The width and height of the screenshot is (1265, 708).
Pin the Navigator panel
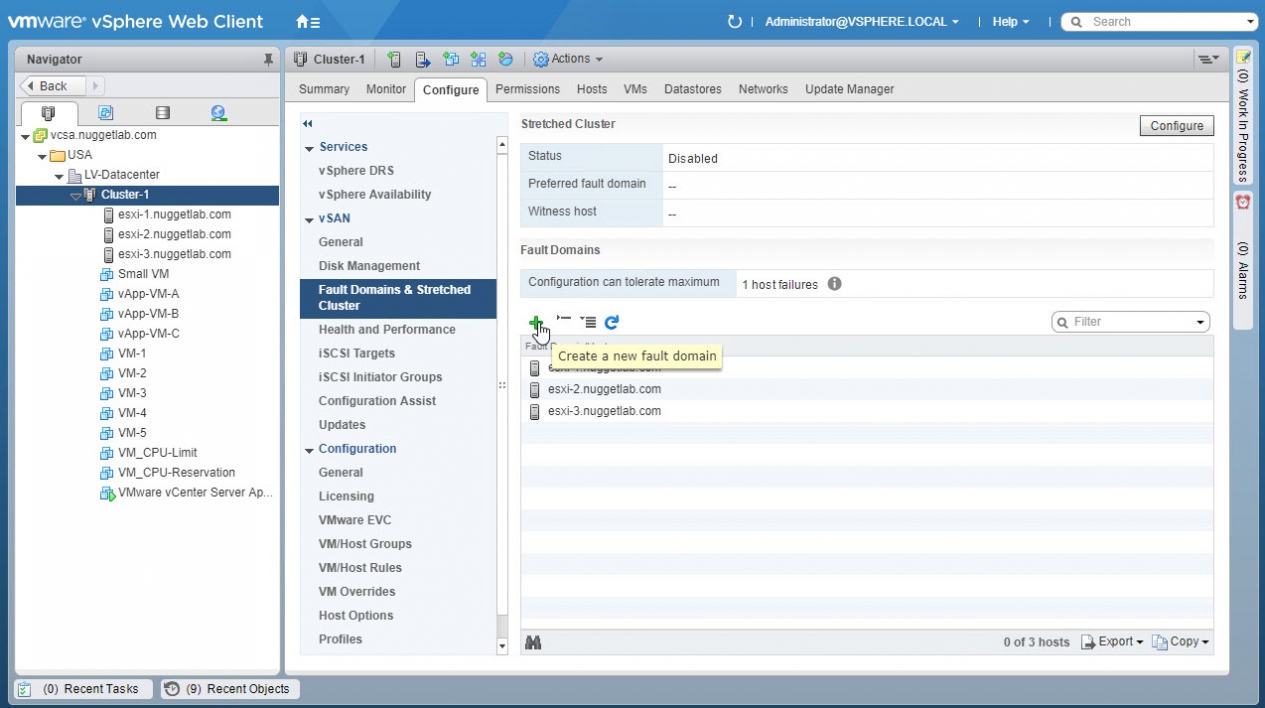[x=268, y=60]
